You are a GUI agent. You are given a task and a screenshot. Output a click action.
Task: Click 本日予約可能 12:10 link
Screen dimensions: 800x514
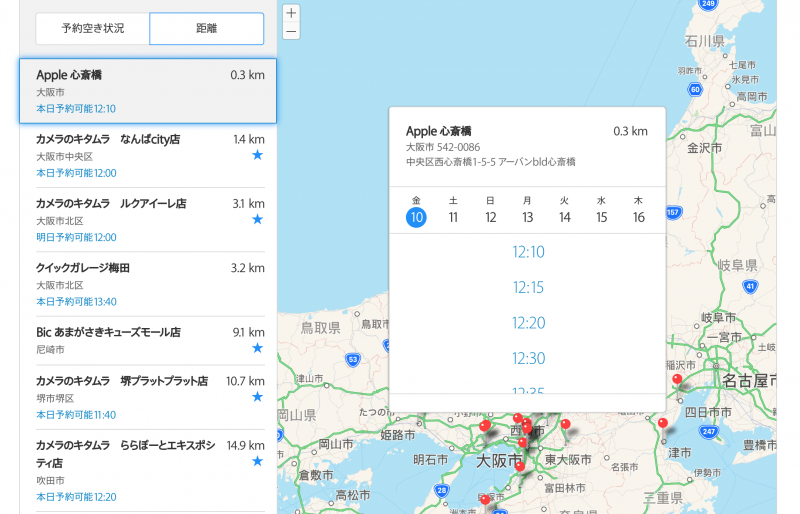(x=76, y=109)
